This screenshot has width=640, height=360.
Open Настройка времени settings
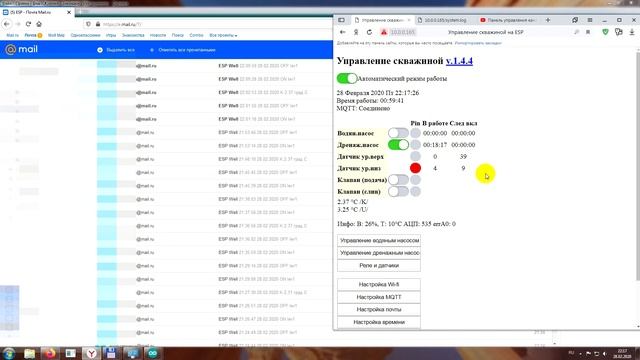pyautogui.click(x=379, y=322)
